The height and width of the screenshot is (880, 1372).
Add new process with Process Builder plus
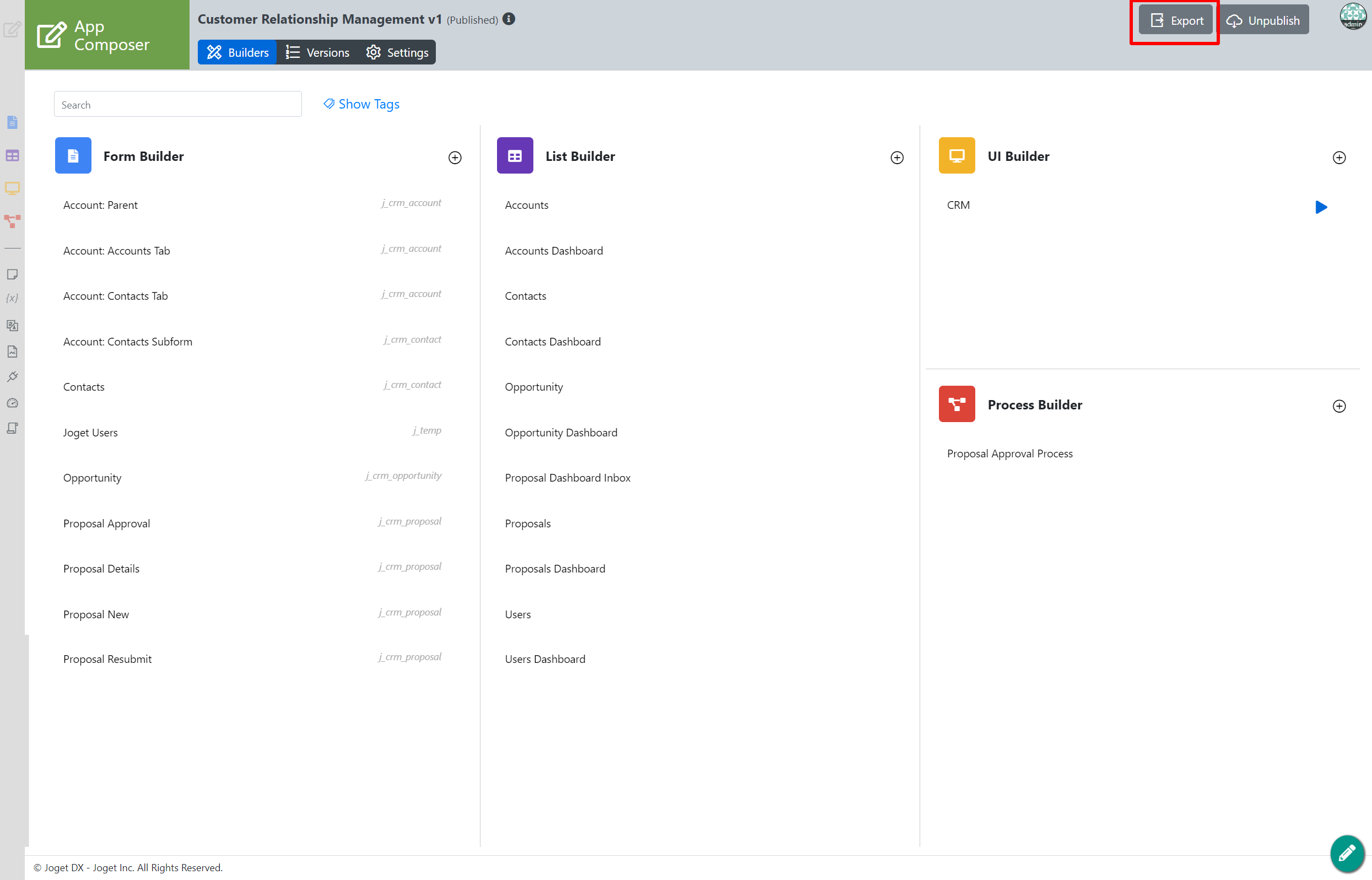point(1339,406)
